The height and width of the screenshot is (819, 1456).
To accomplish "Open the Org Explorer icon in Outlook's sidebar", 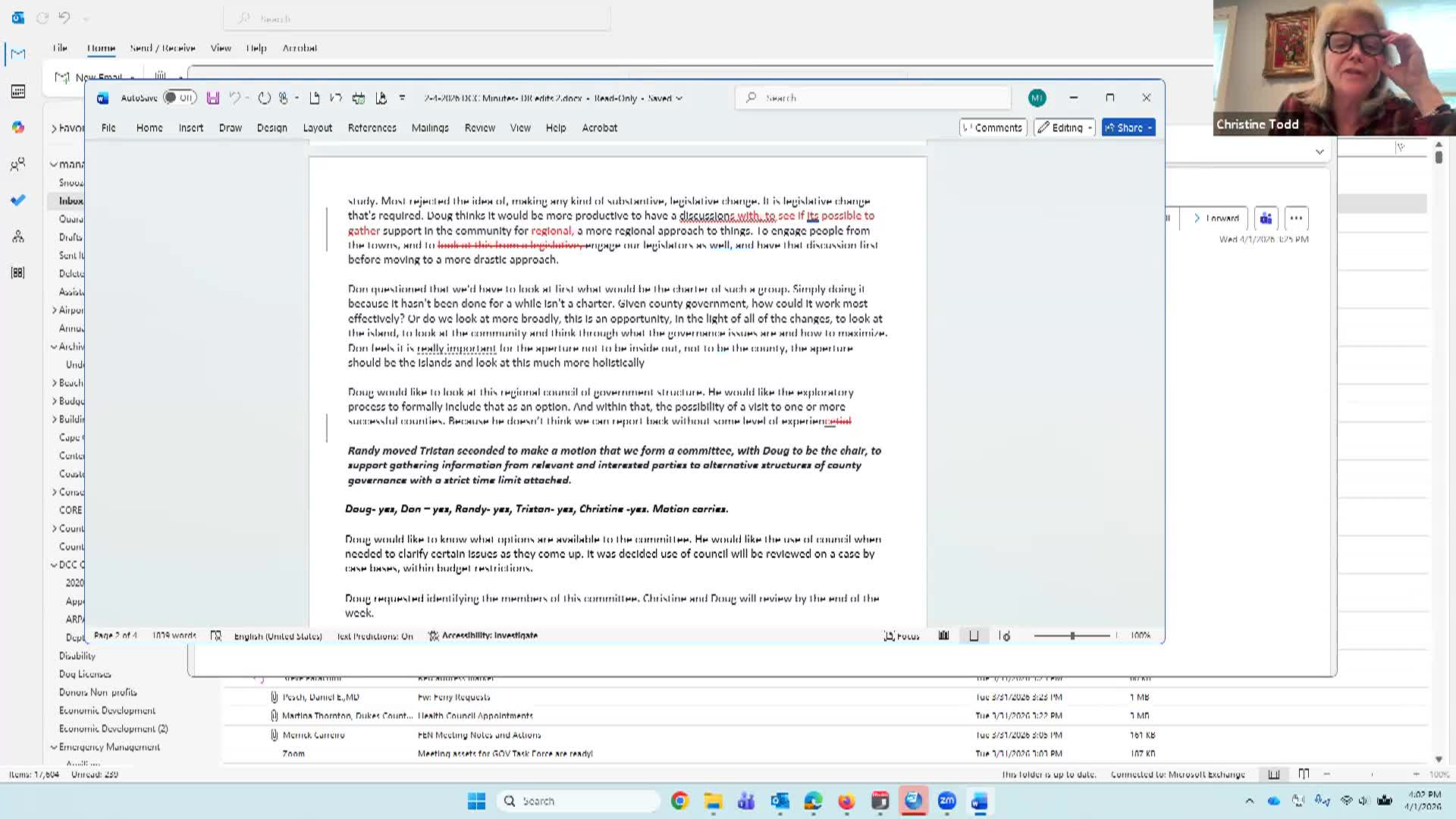I will coord(18,237).
